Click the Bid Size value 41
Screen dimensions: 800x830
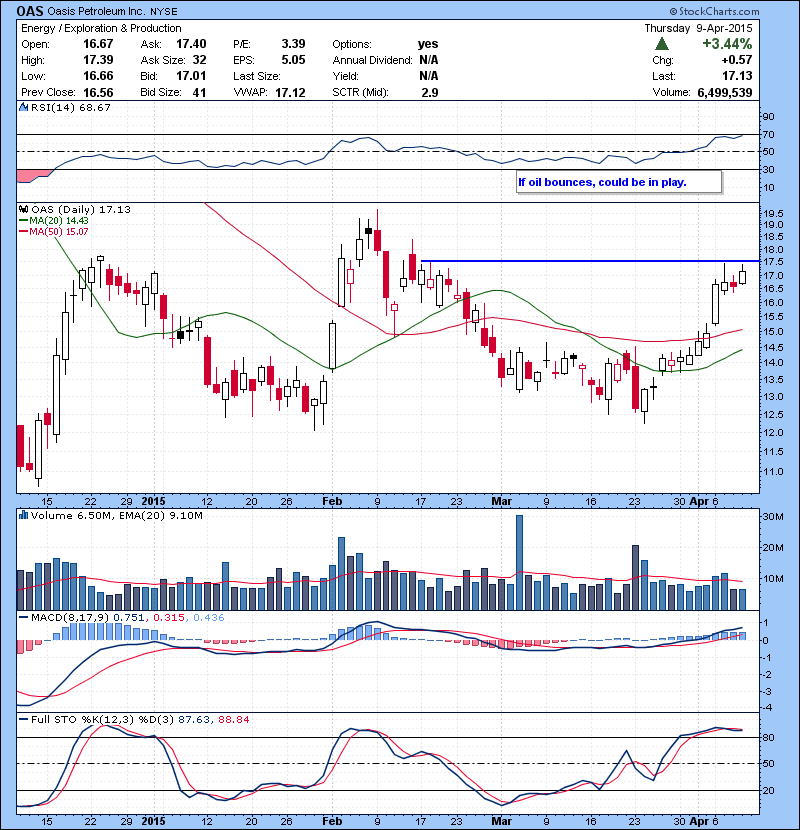(200, 93)
